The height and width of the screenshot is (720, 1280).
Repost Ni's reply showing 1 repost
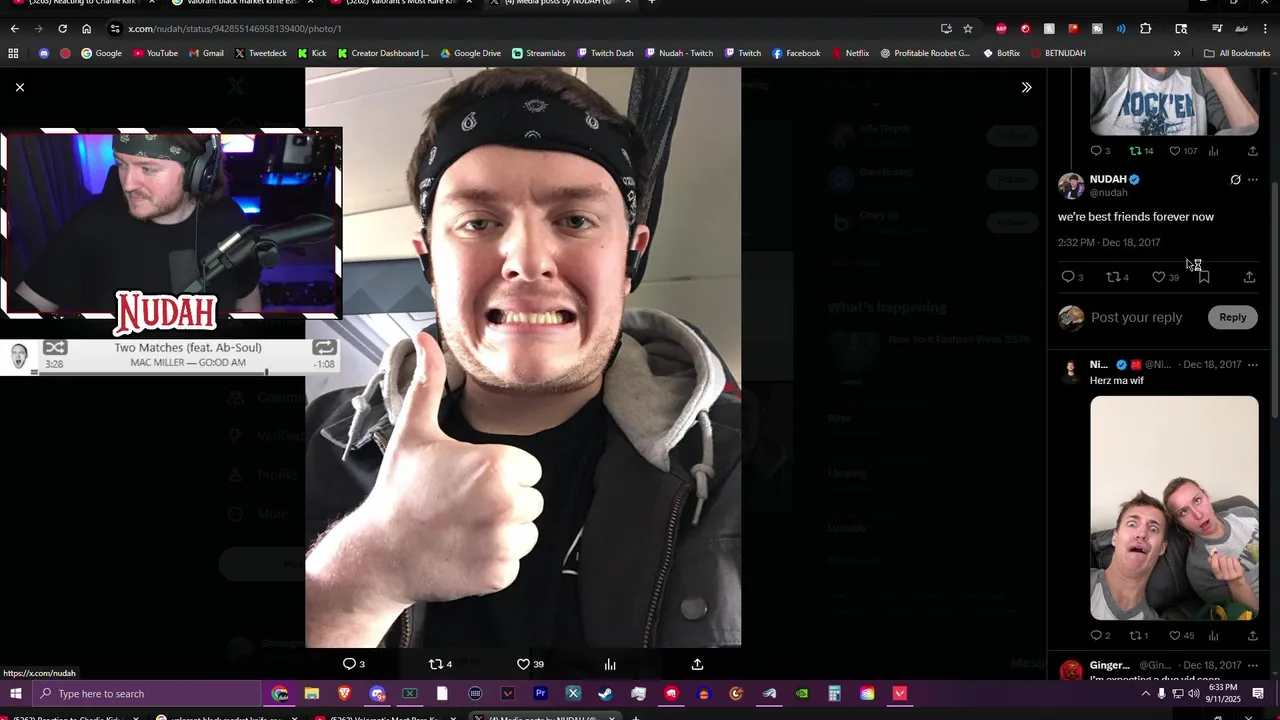[x=1135, y=635]
